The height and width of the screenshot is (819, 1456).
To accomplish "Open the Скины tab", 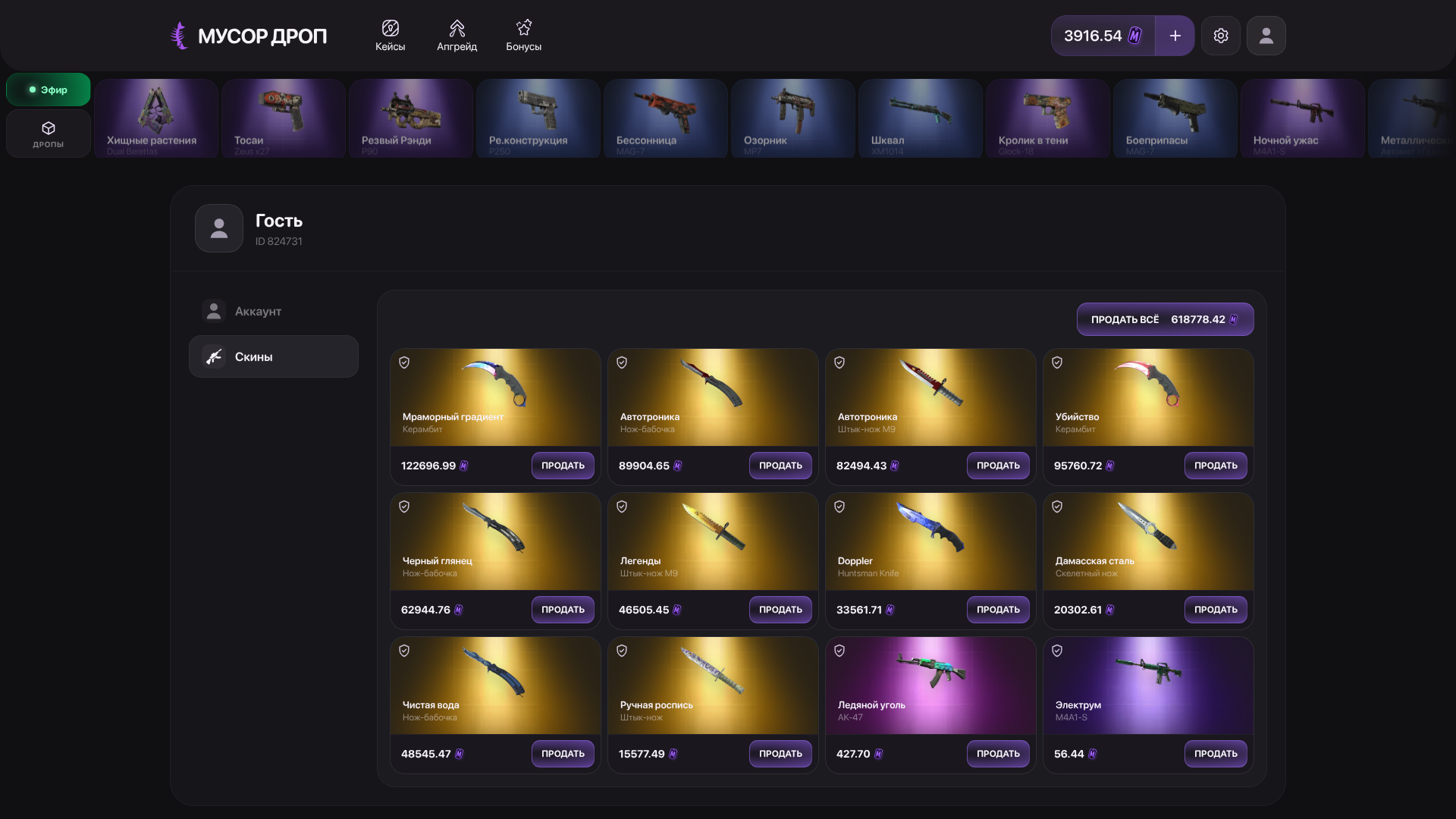I will 274,356.
